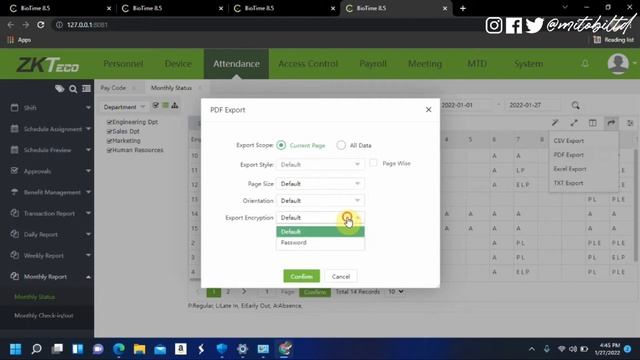640x360 pixels.
Task: Expand the Daily Report sidebar menu
Action: 47,234
